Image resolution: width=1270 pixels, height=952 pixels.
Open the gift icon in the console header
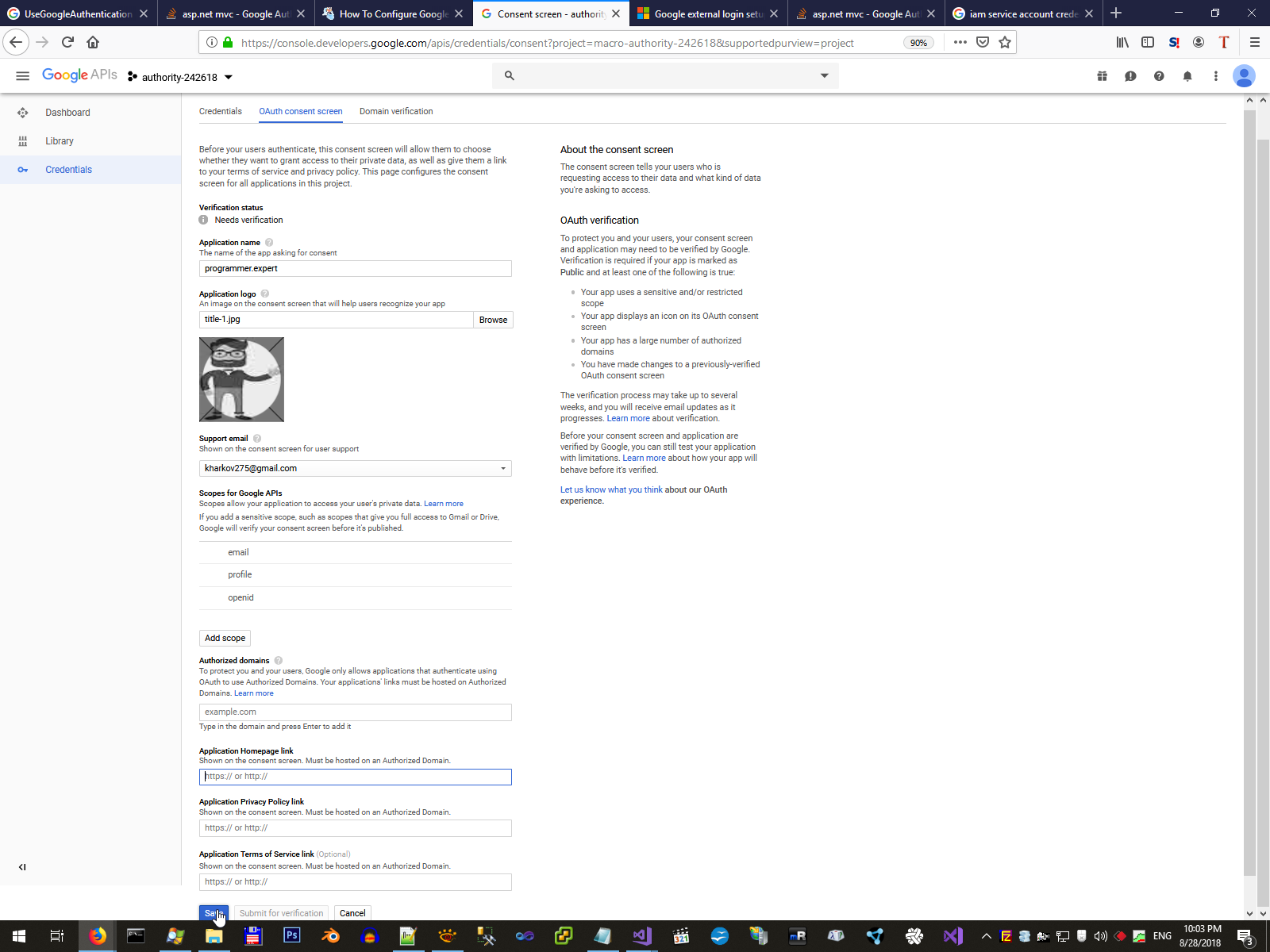coord(1102,76)
